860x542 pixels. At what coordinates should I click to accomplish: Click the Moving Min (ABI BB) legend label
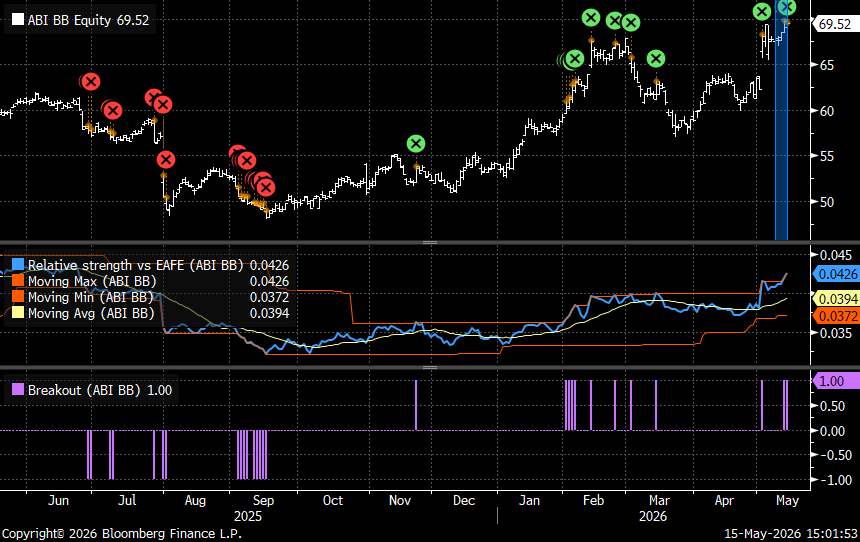point(90,297)
